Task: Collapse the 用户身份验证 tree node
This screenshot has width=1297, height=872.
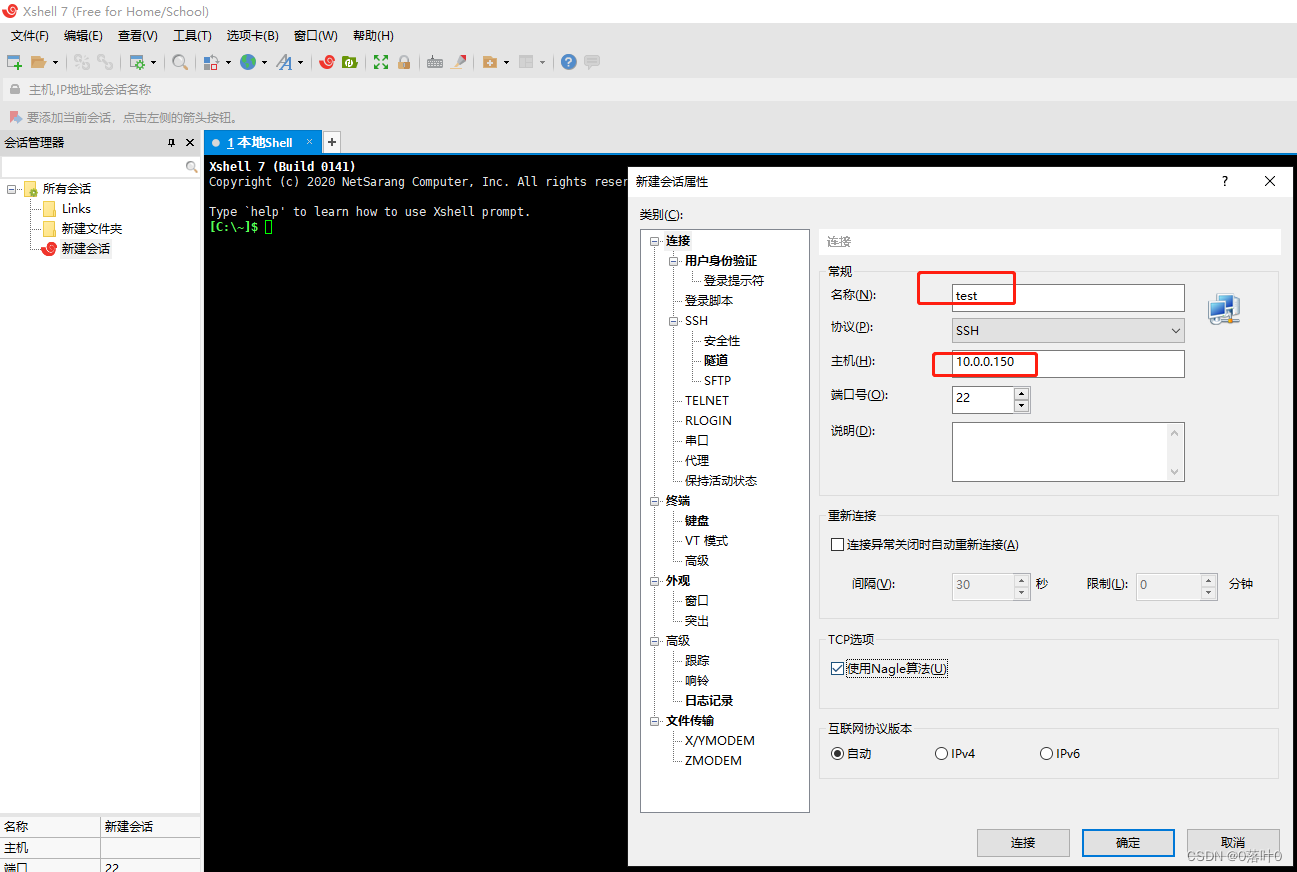Action: click(x=674, y=261)
